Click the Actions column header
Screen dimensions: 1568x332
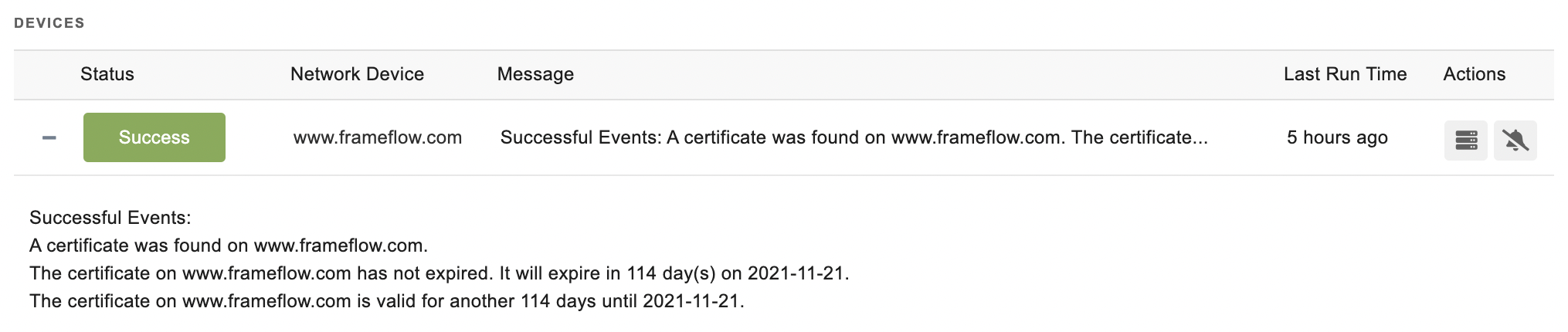(1474, 74)
